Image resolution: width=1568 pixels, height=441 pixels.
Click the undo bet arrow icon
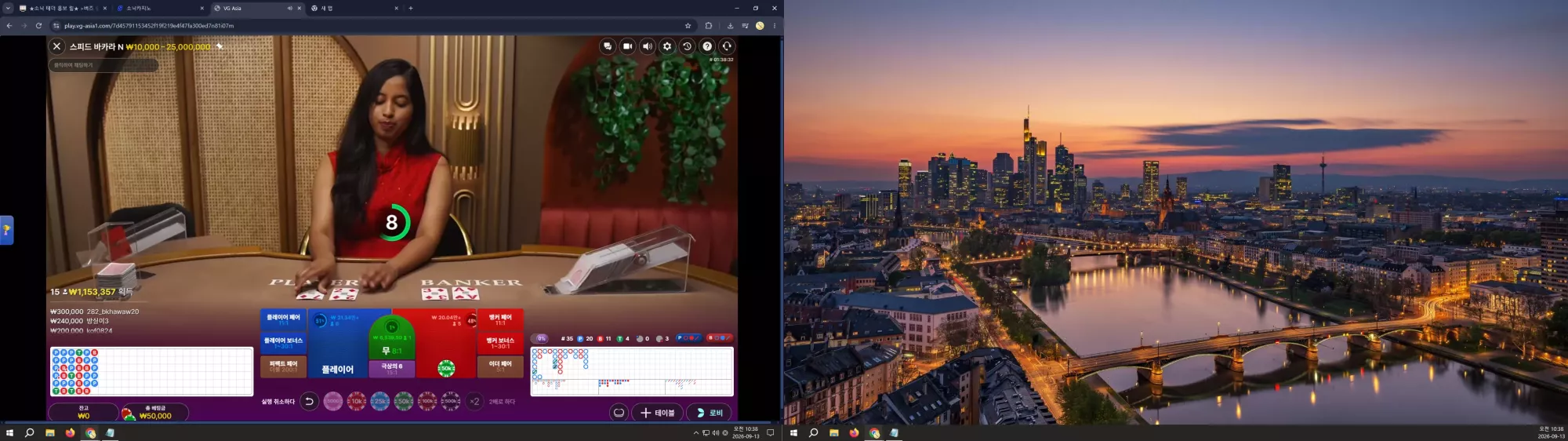(309, 401)
